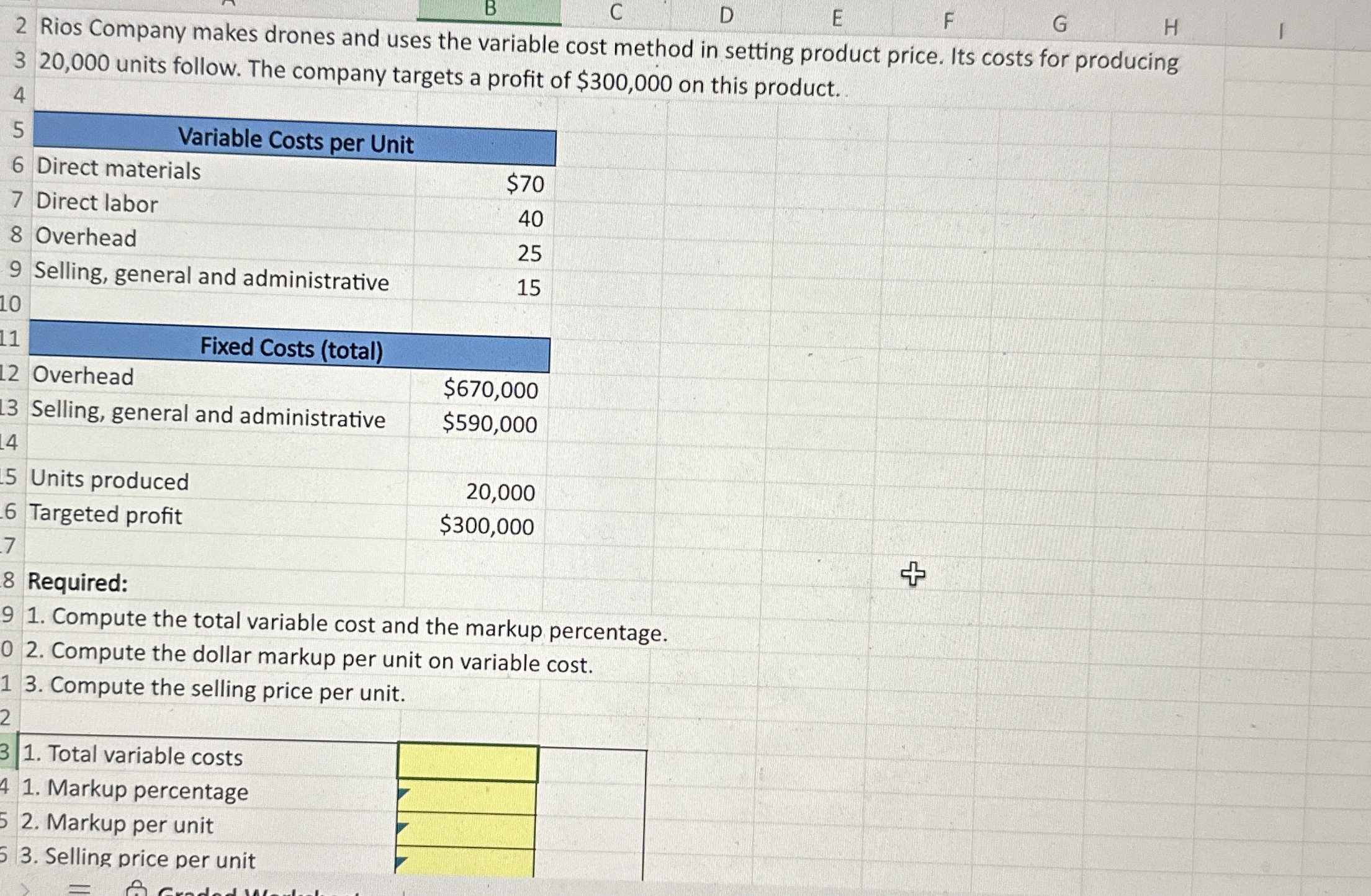Click the Required: label cell
The height and width of the screenshot is (896, 1371).
point(78,582)
